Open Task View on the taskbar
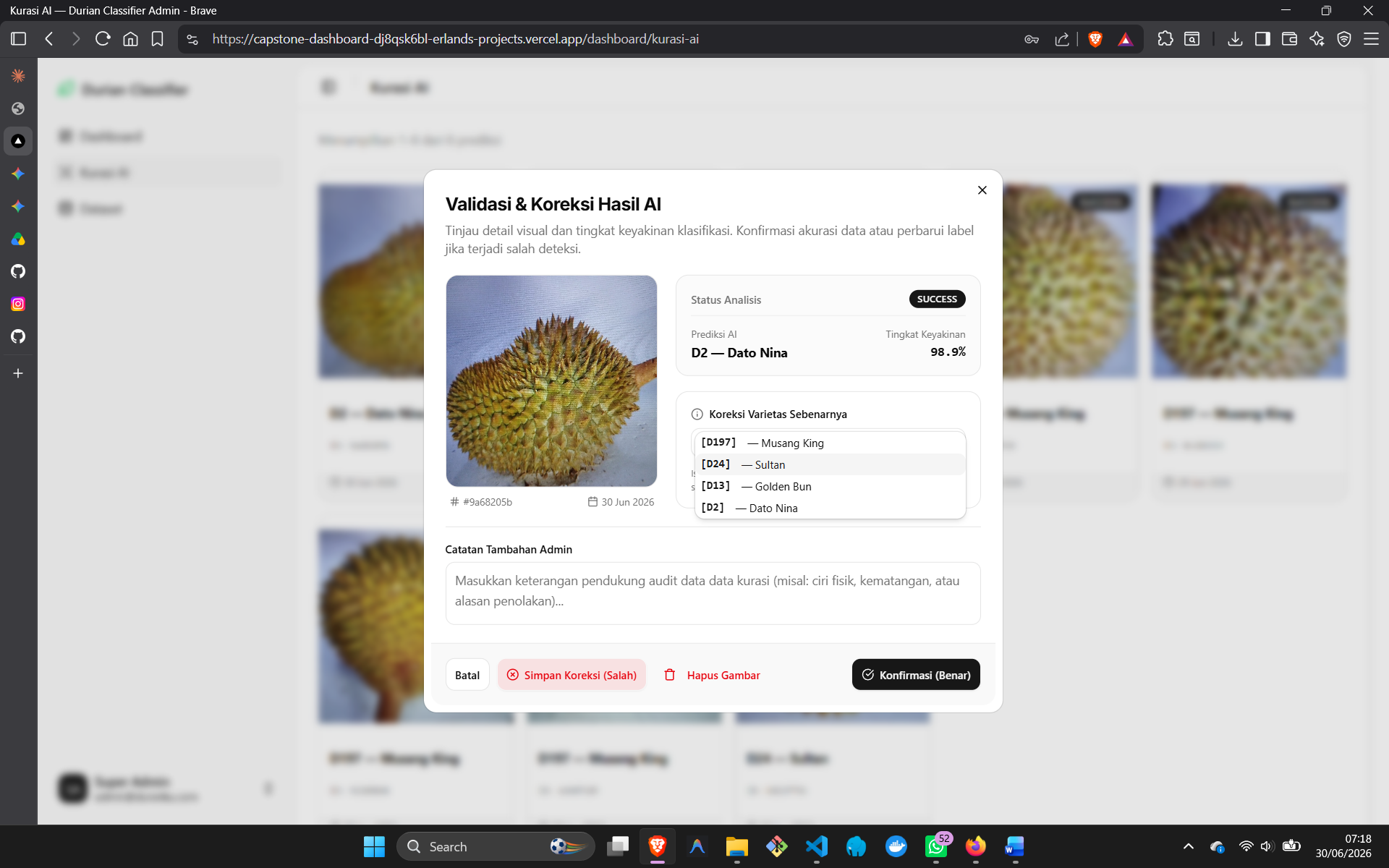 point(618,846)
